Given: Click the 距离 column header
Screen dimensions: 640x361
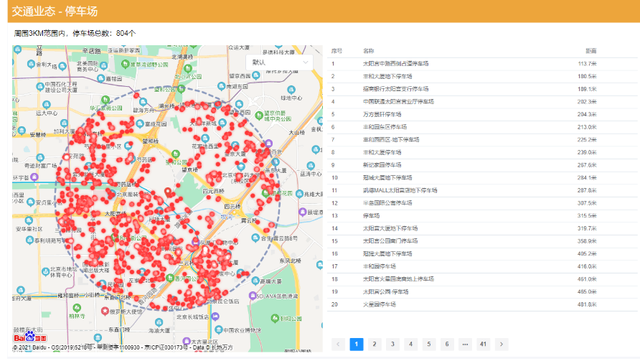Looking at the screenshot, I should pyautogui.click(x=591, y=51).
